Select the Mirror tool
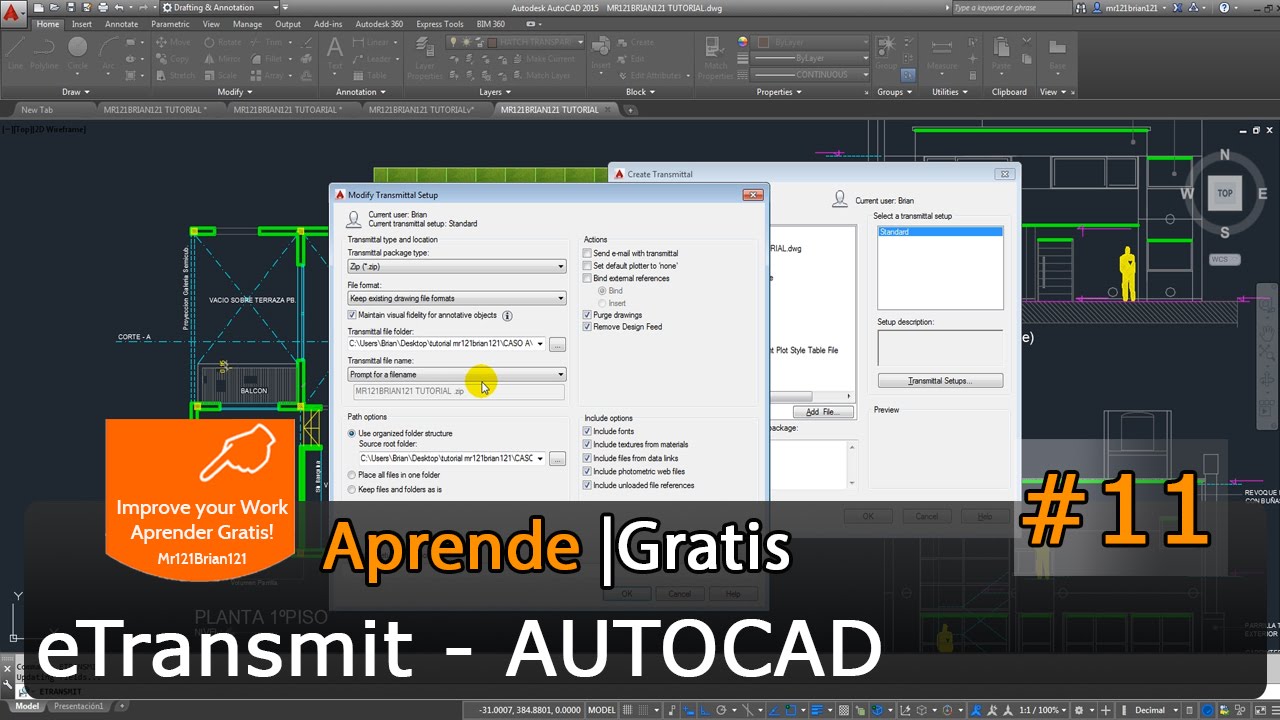Image resolution: width=1280 pixels, height=720 pixels. pos(222,59)
